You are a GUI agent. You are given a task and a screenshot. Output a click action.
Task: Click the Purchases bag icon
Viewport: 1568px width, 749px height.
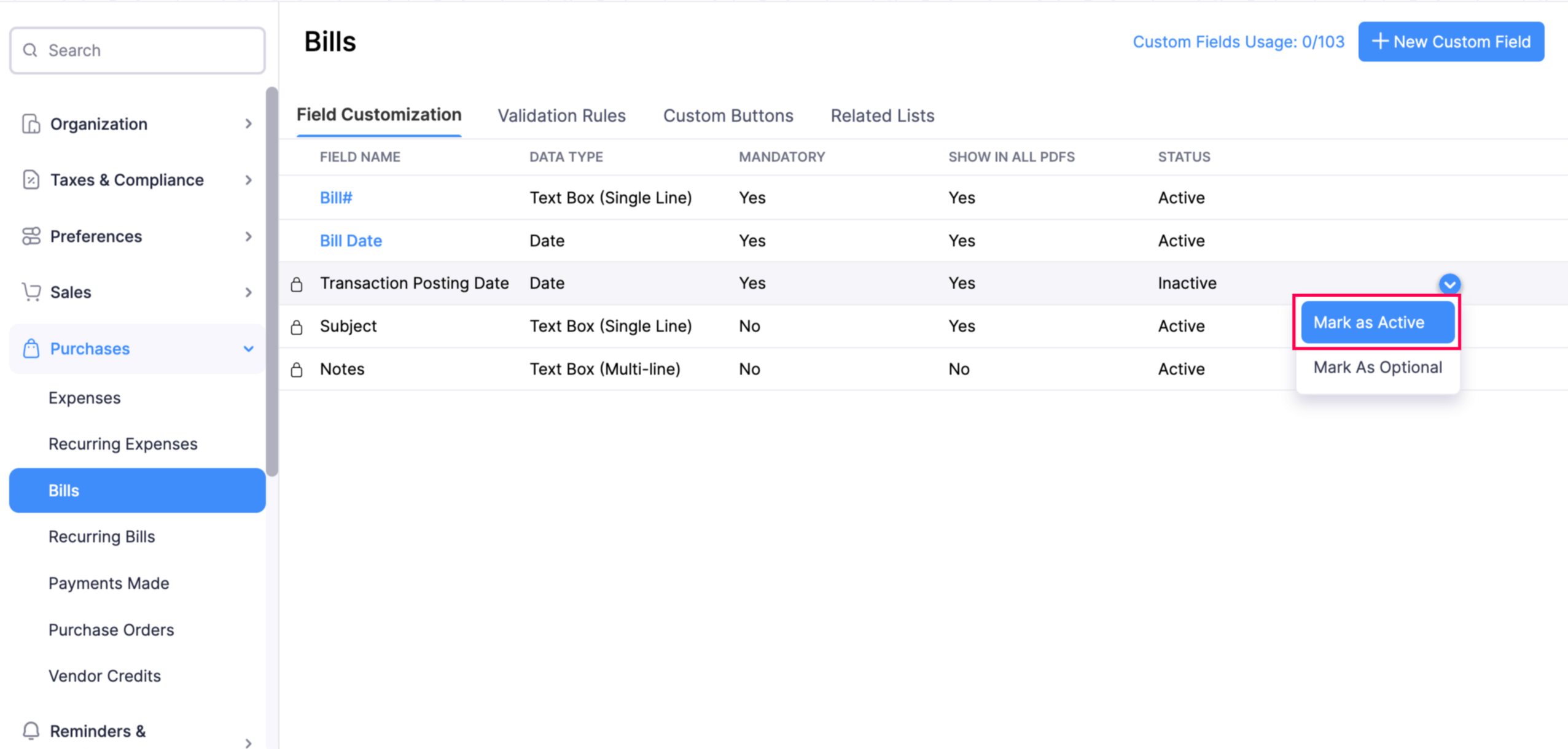click(31, 349)
